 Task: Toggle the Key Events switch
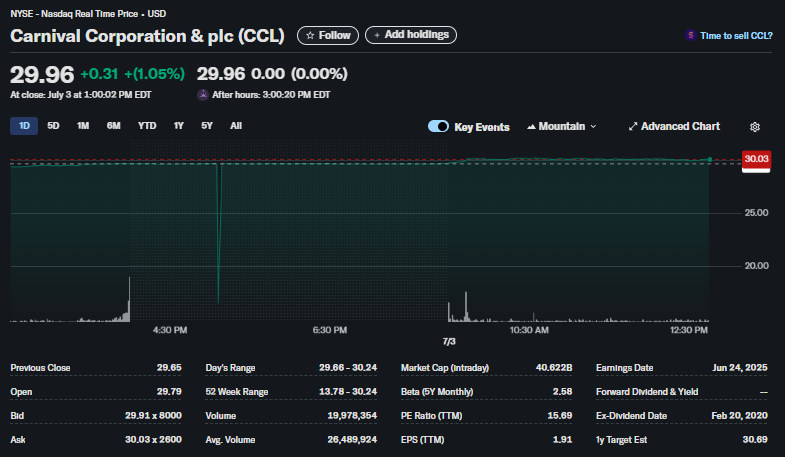pyautogui.click(x=438, y=126)
